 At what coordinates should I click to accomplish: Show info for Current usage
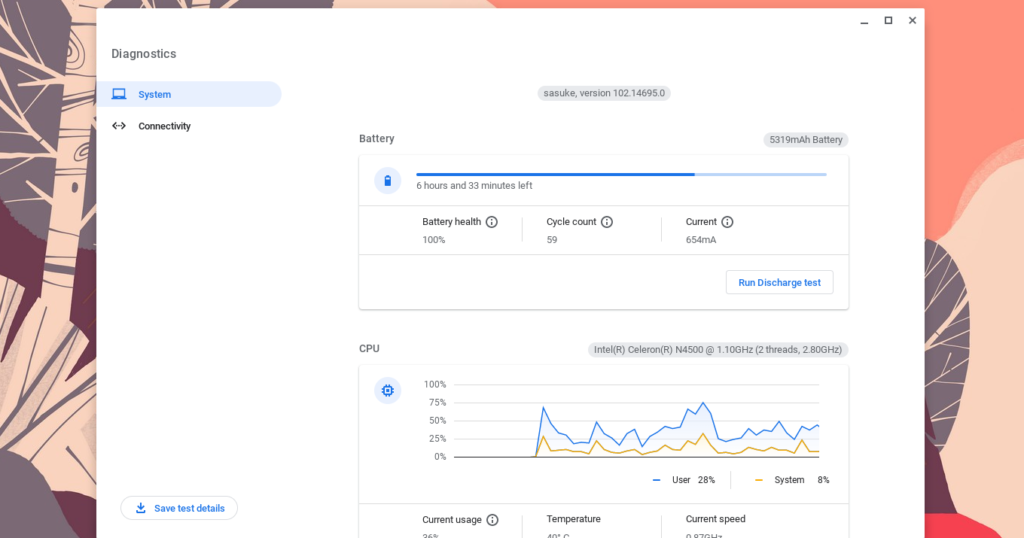pyautogui.click(x=492, y=520)
